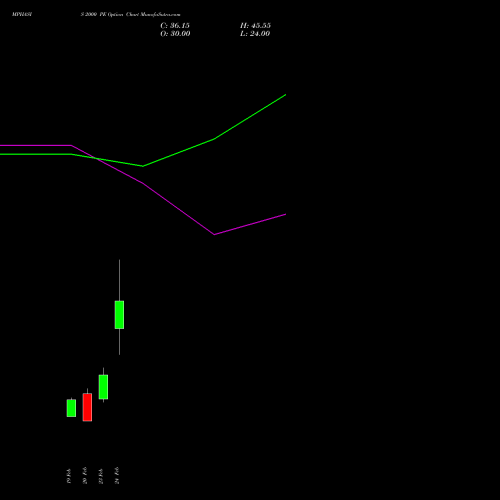Select the tallest green candlestick body
The width and height of the screenshot is (500, 500).
119,315
